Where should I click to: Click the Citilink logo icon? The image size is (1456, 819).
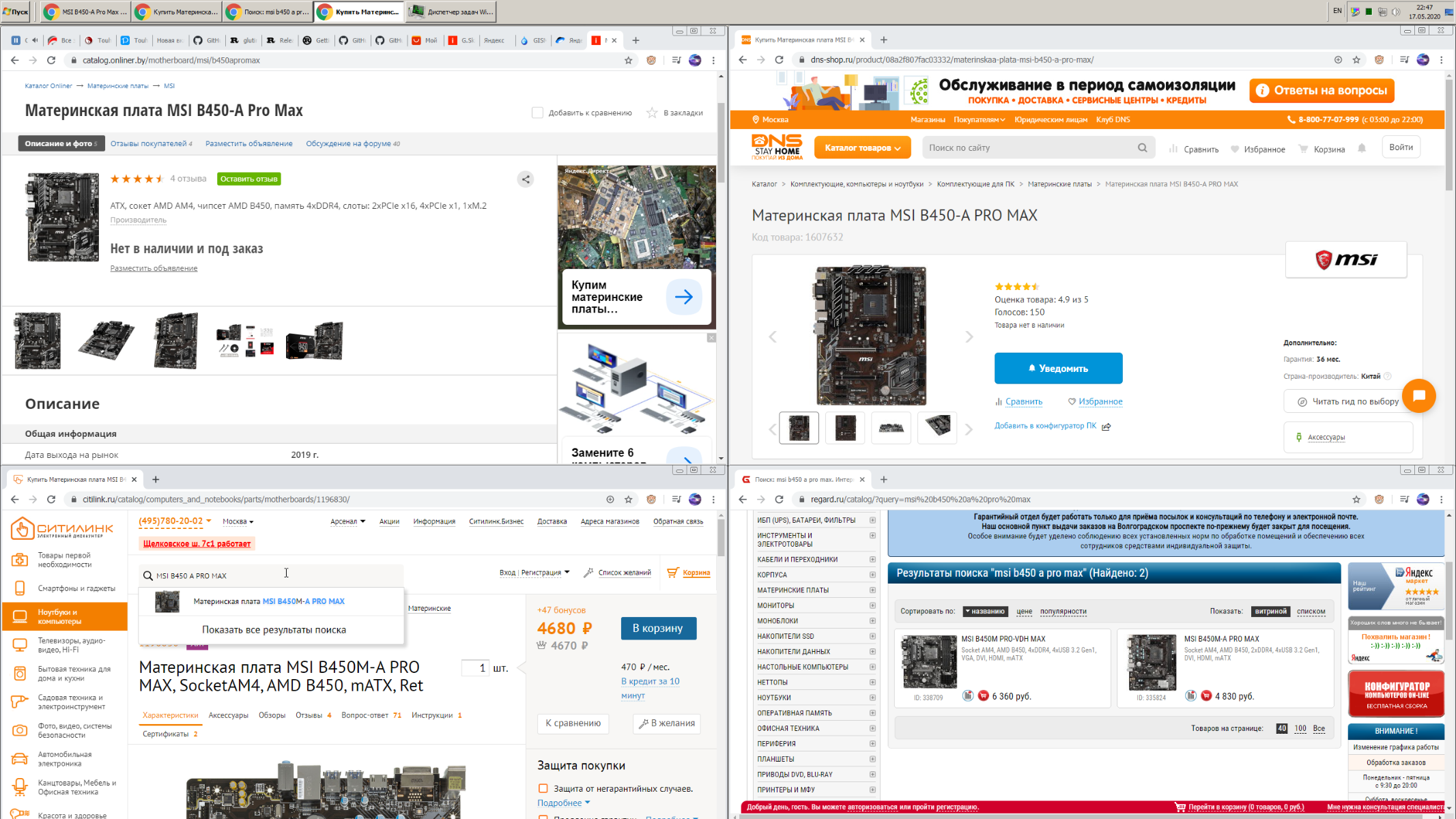[x=23, y=529]
